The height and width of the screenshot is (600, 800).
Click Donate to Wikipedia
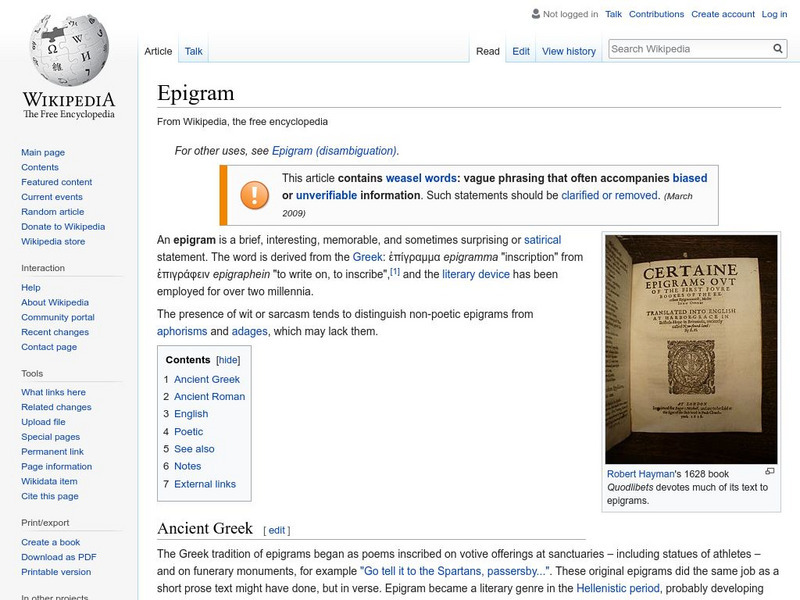63,226
